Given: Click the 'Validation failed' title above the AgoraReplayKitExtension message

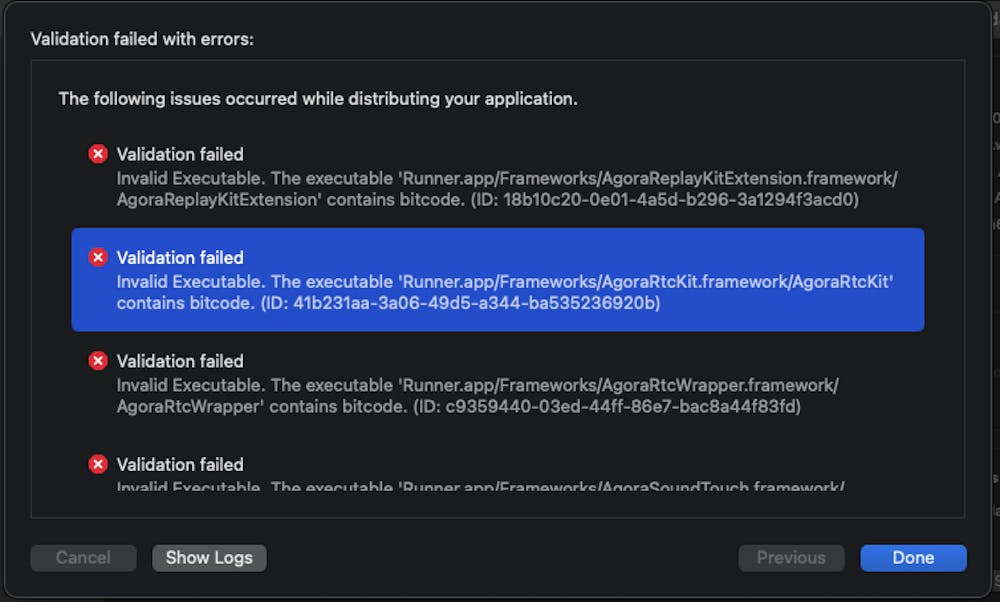Looking at the screenshot, I should [180, 154].
